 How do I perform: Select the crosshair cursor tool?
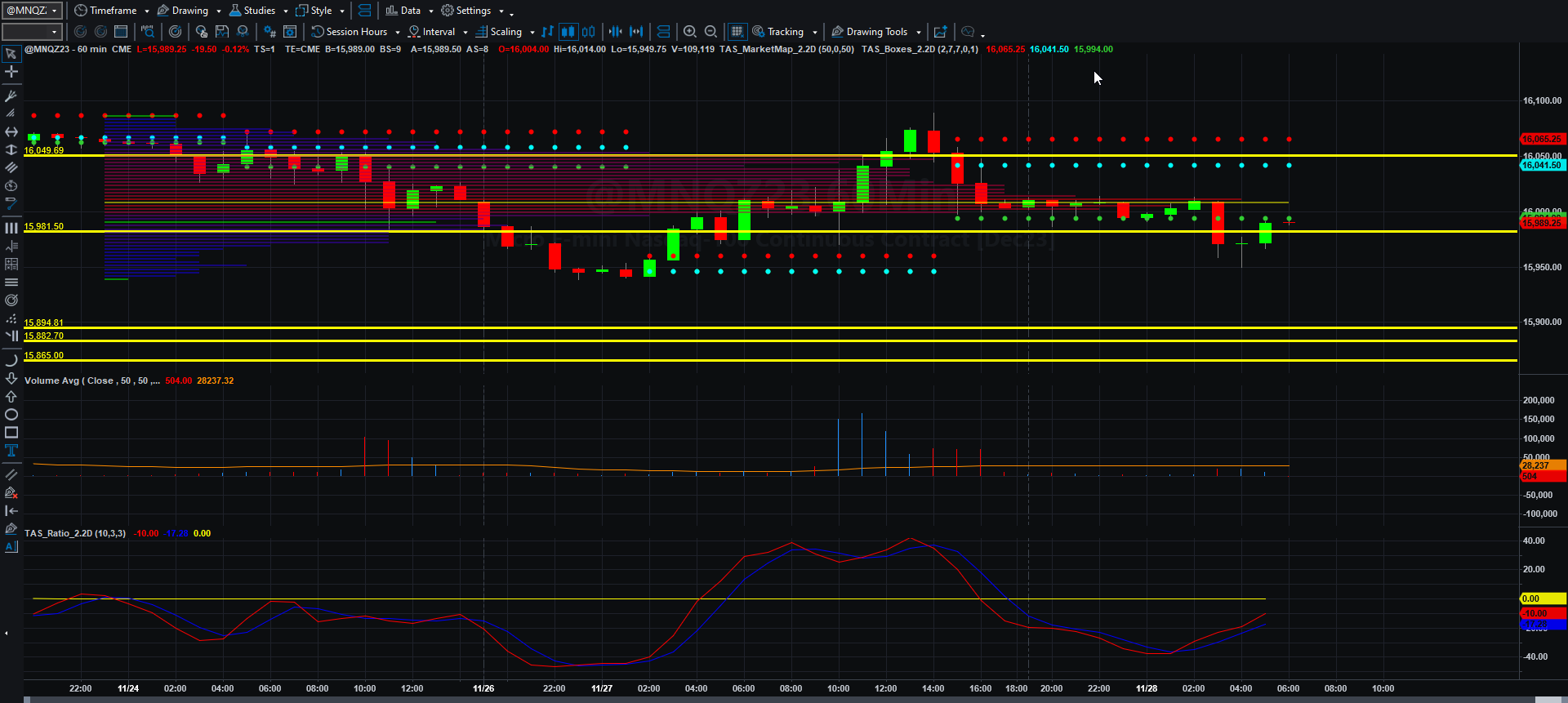point(11,72)
